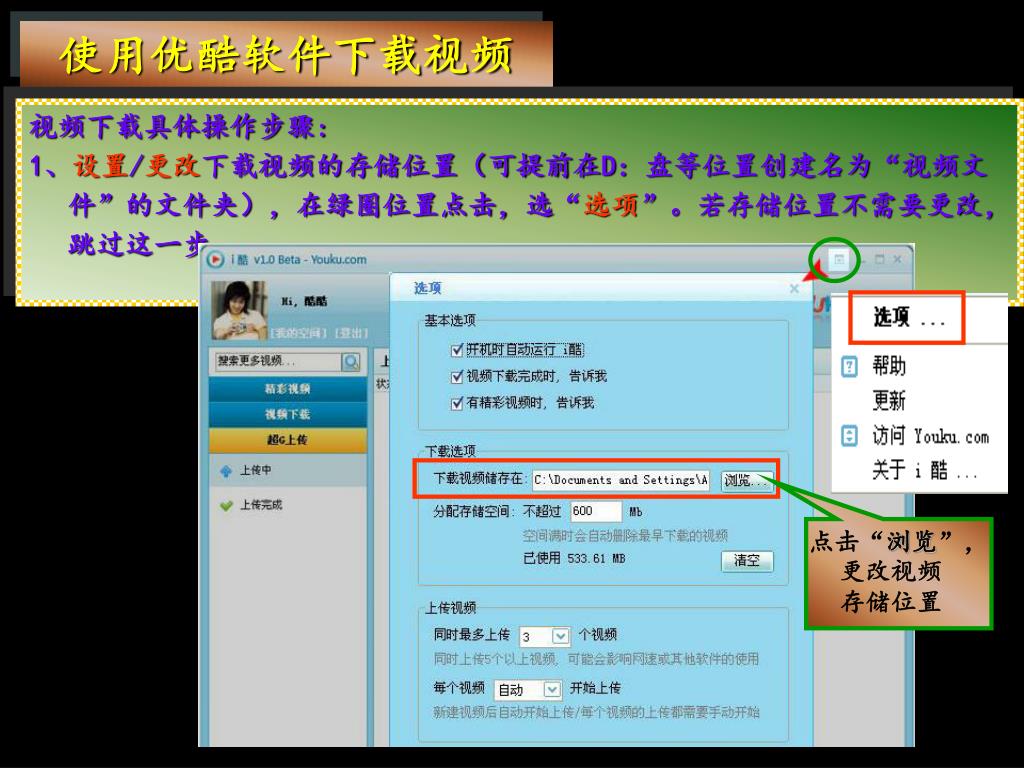Click the help question-mark icon in menu
The width and height of the screenshot is (1024, 768).
click(849, 366)
